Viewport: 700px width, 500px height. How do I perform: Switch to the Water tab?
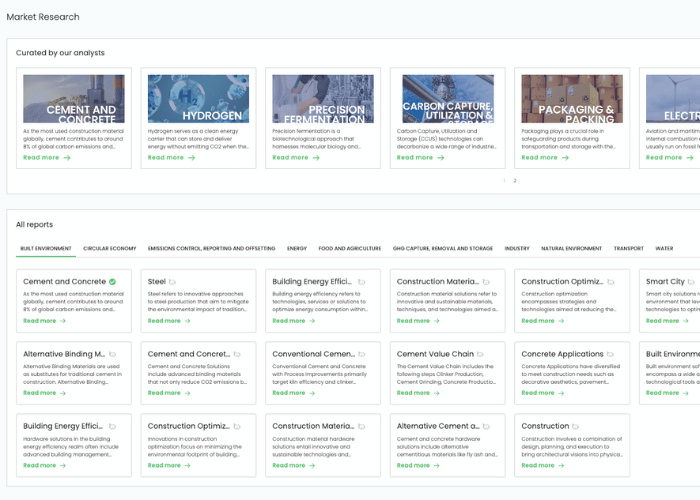click(664, 248)
